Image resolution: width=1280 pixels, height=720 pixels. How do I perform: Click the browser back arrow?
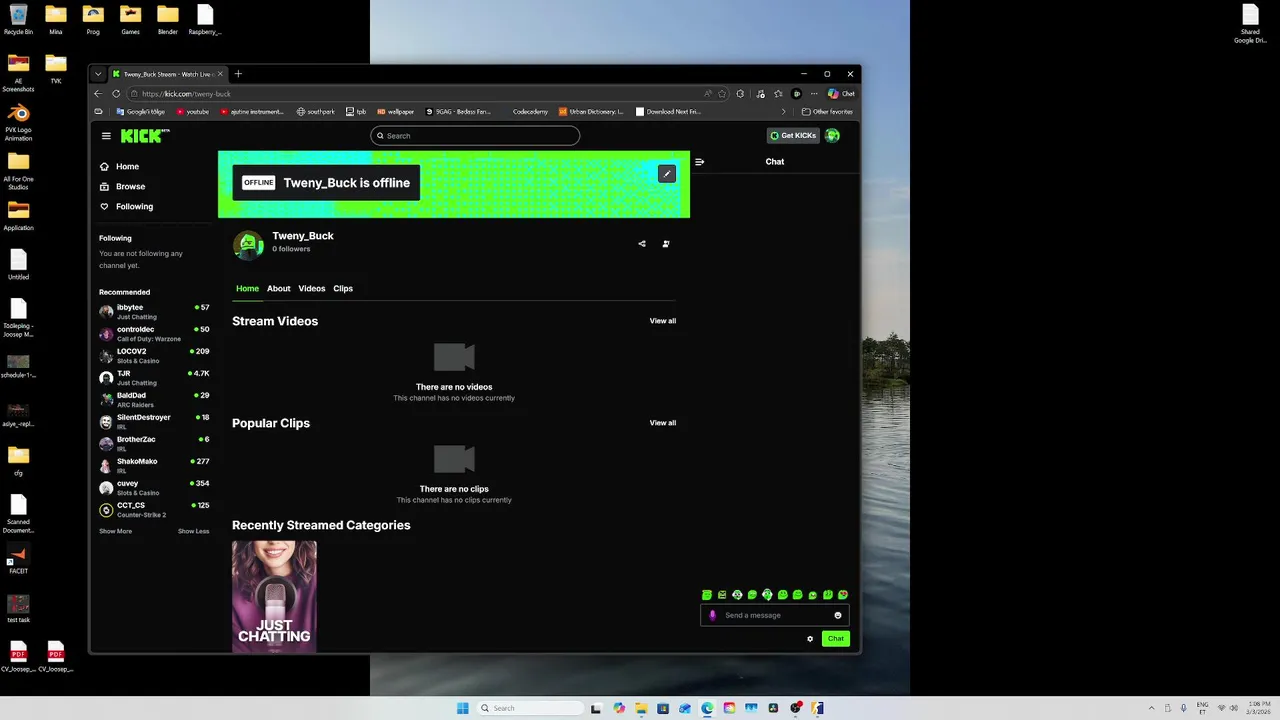coord(98,94)
